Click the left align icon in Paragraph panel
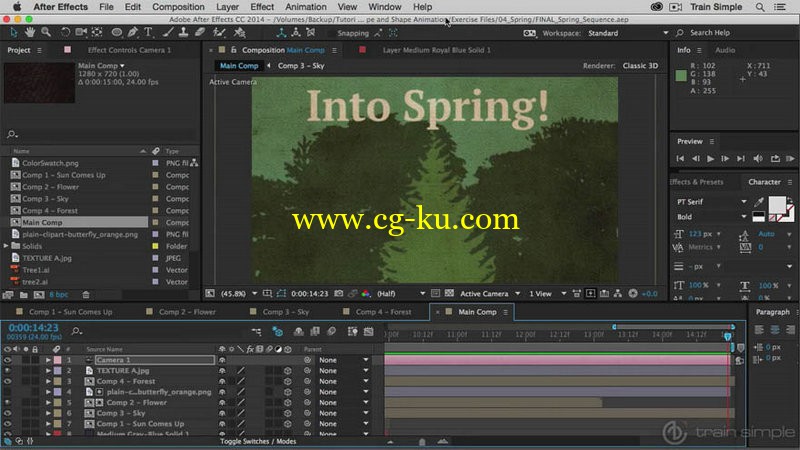The image size is (800, 450). [x=759, y=330]
